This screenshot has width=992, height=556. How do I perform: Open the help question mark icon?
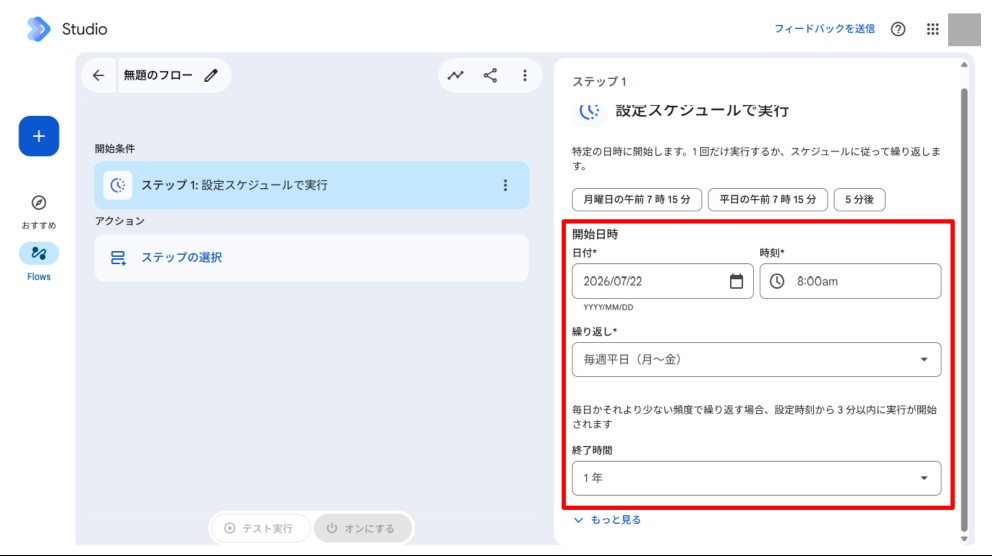click(898, 29)
